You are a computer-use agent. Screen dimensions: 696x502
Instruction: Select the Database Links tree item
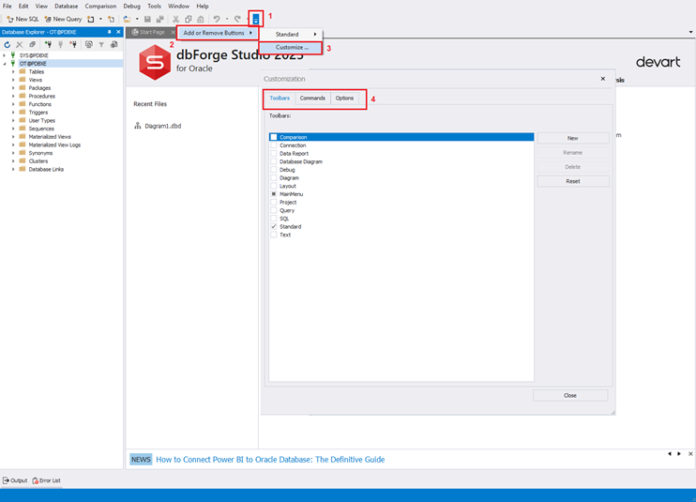click(x=46, y=170)
